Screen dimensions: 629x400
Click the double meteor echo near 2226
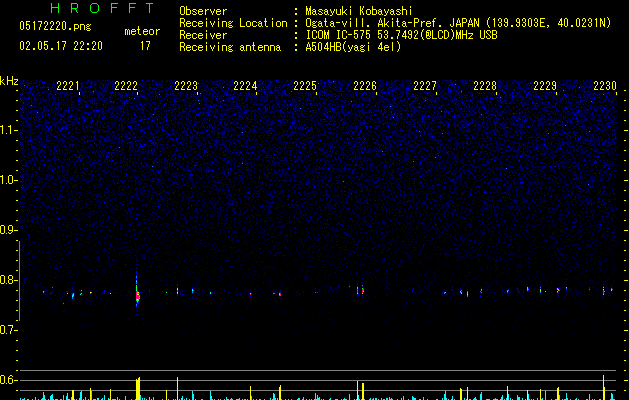pos(360,290)
